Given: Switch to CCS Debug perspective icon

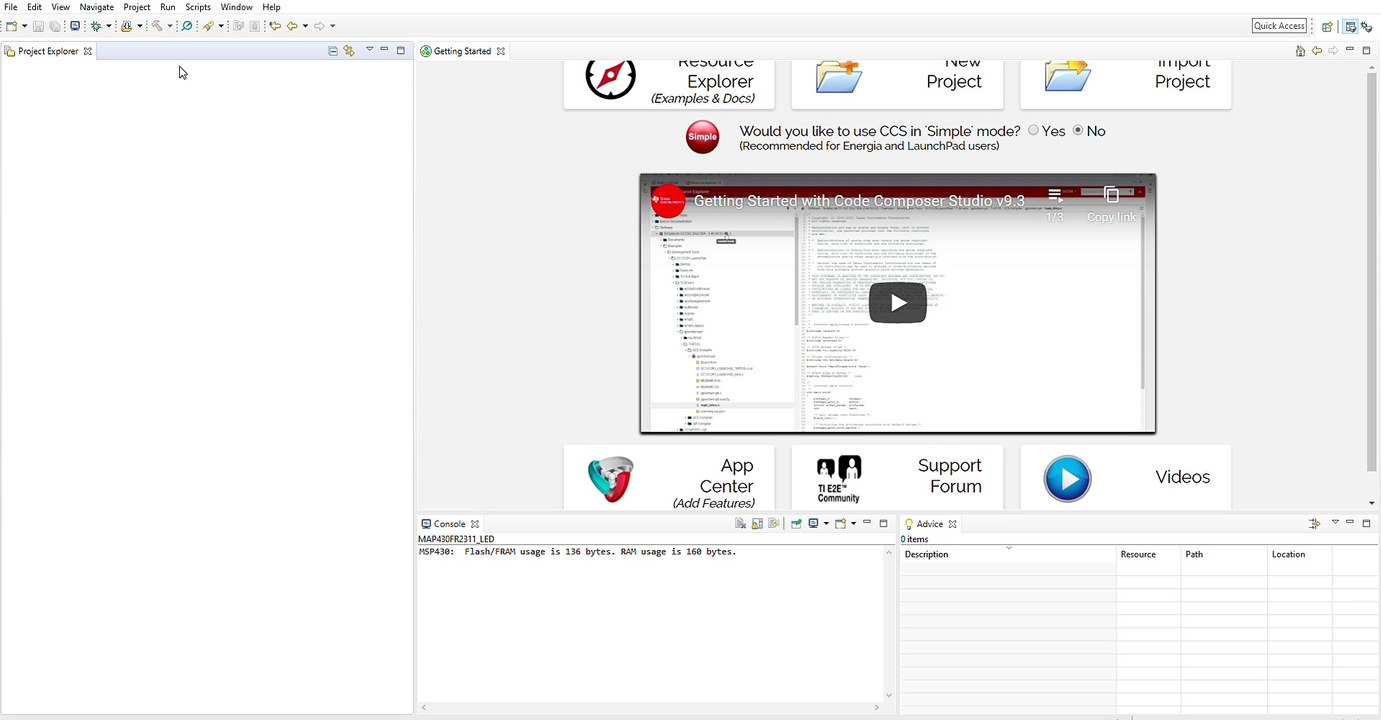Looking at the screenshot, I should [1366, 27].
